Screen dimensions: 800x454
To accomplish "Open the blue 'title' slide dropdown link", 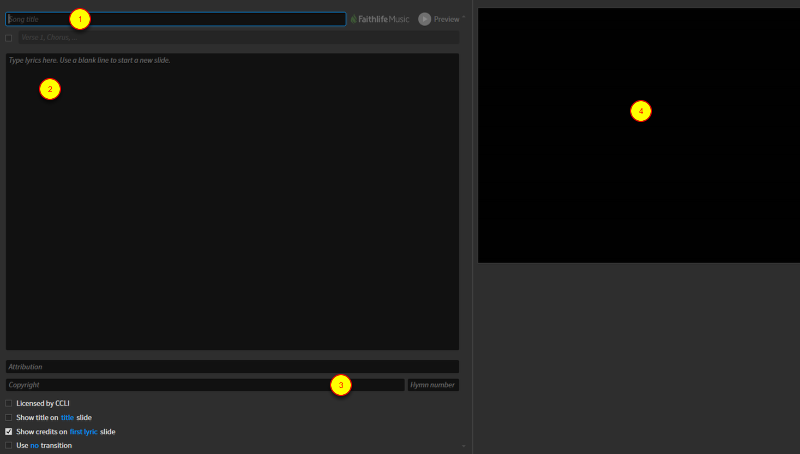I will click(67, 417).
